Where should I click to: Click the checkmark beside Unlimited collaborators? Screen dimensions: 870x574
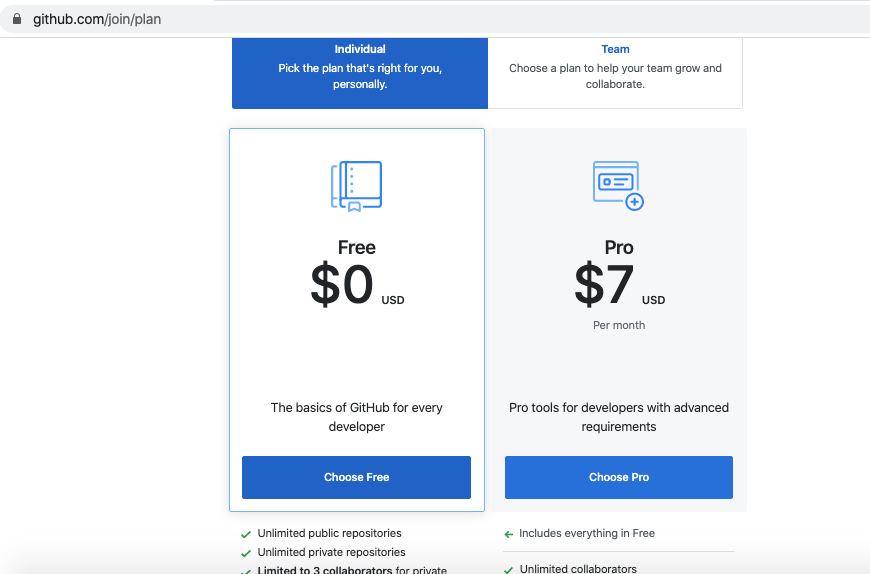(508, 570)
